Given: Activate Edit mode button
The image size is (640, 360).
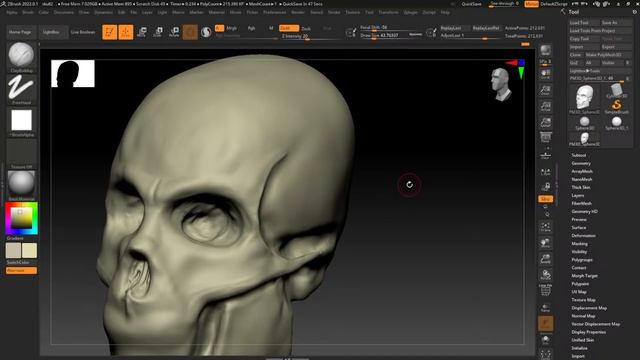Looking at the screenshot, I should click(x=109, y=32).
